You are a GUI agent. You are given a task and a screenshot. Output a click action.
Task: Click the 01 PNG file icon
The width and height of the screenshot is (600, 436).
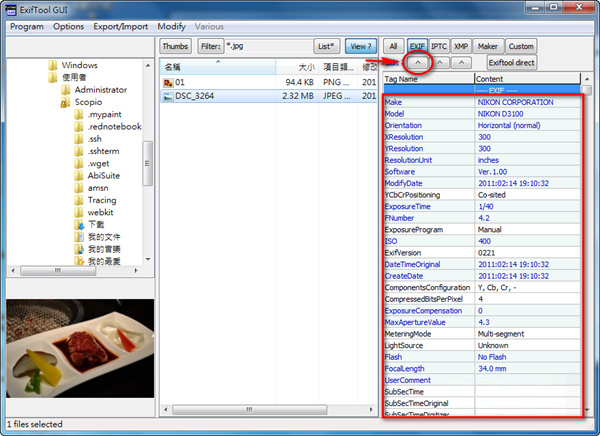tap(168, 81)
